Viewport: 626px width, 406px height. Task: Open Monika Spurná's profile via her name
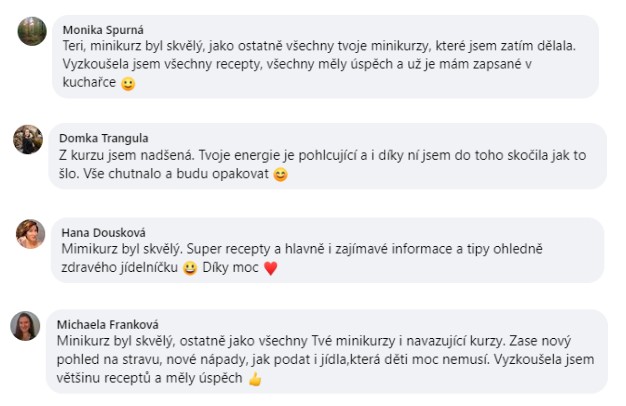(x=103, y=27)
